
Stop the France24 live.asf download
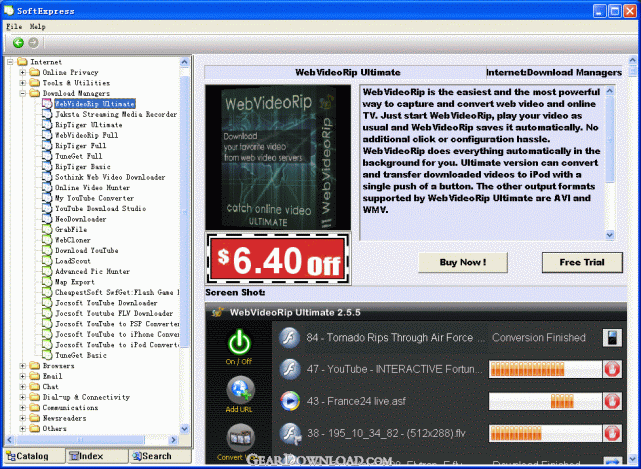click(x=612, y=401)
